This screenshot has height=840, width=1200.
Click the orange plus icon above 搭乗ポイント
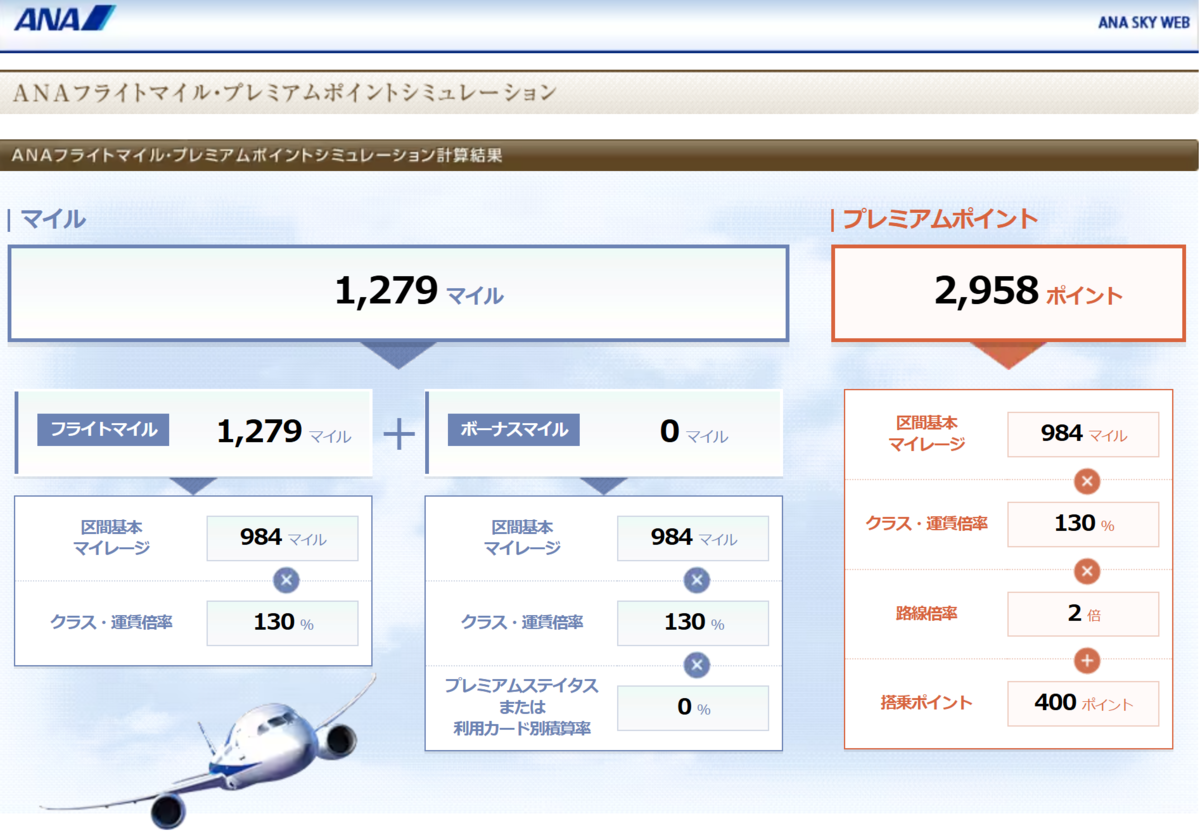1087,660
